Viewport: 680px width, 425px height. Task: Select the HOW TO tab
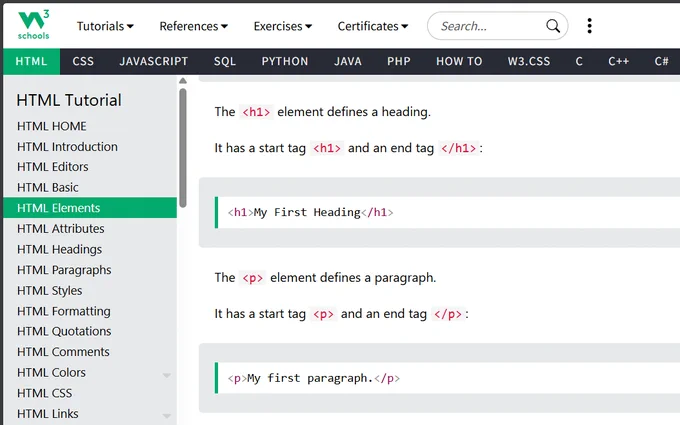click(459, 62)
